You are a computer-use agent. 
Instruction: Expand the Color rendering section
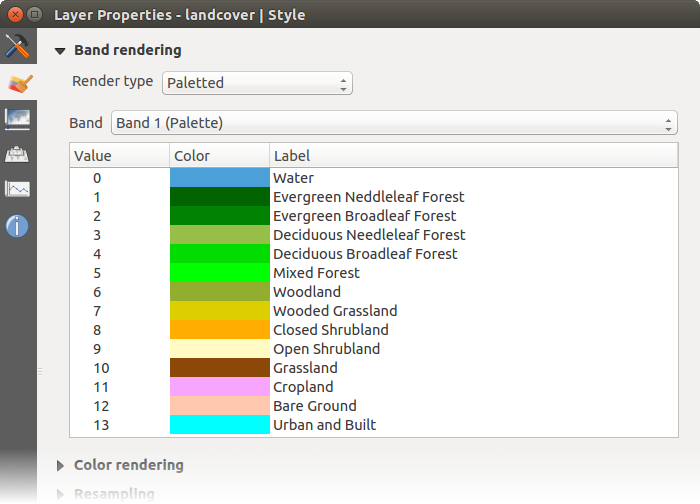tap(60, 465)
